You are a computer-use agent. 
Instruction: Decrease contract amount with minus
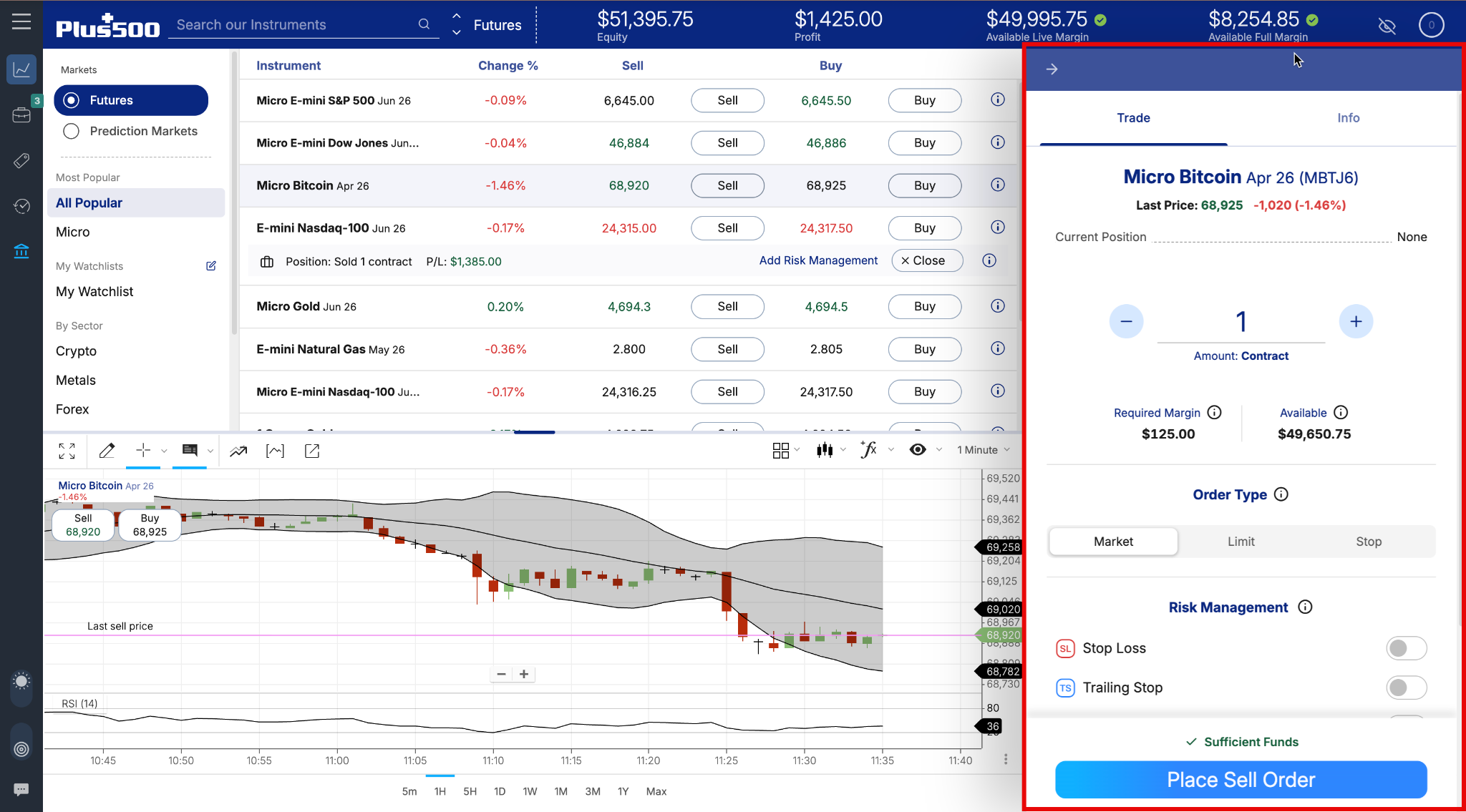pyautogui.click(x=1126, y=321)
